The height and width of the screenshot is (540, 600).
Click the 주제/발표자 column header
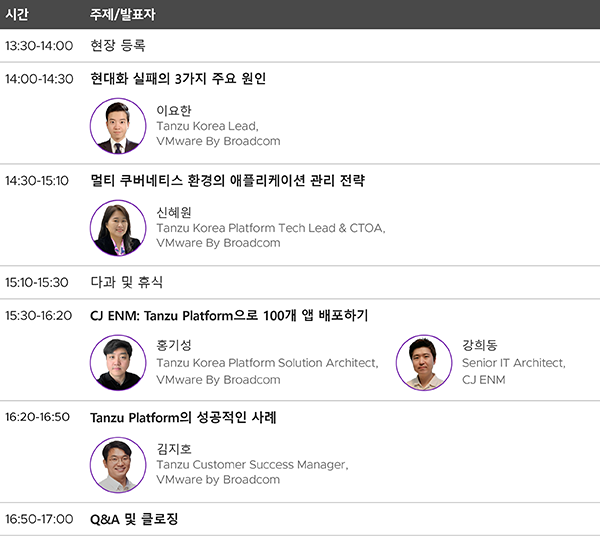[x=122, y=15]
